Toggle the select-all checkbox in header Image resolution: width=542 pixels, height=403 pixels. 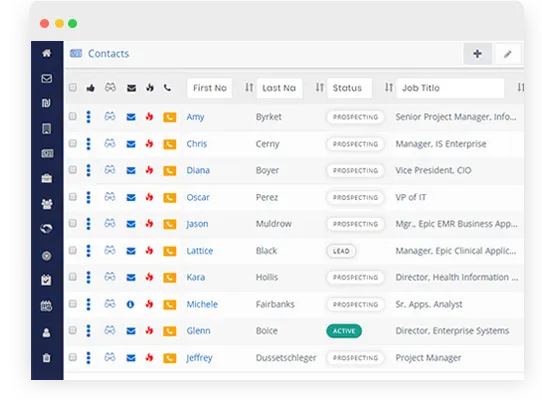click(x=73, y=87)
